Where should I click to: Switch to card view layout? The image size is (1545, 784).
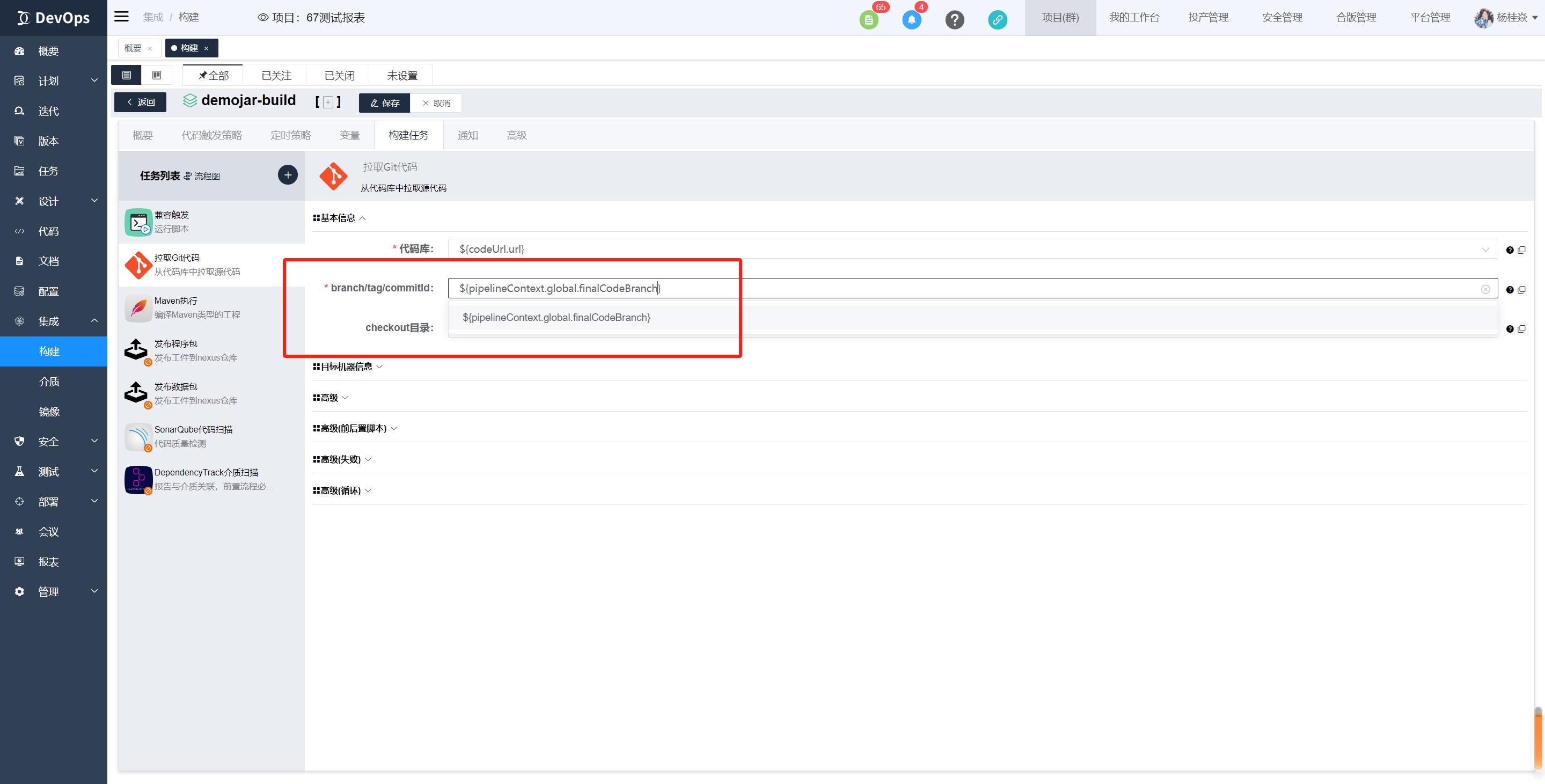click(x=157, y=75)
